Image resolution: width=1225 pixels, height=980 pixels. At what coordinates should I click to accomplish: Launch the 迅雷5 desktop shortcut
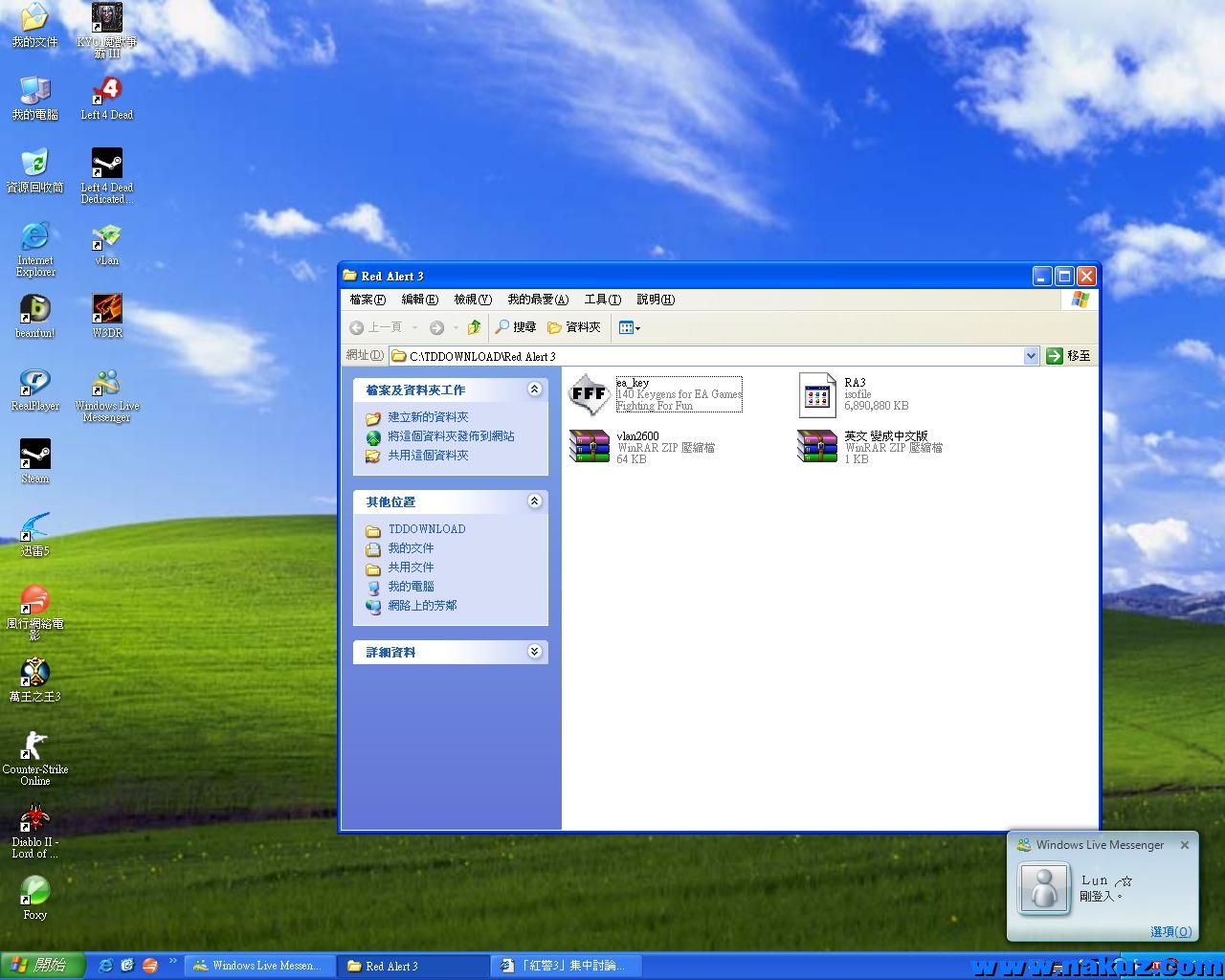coord(34,534)
